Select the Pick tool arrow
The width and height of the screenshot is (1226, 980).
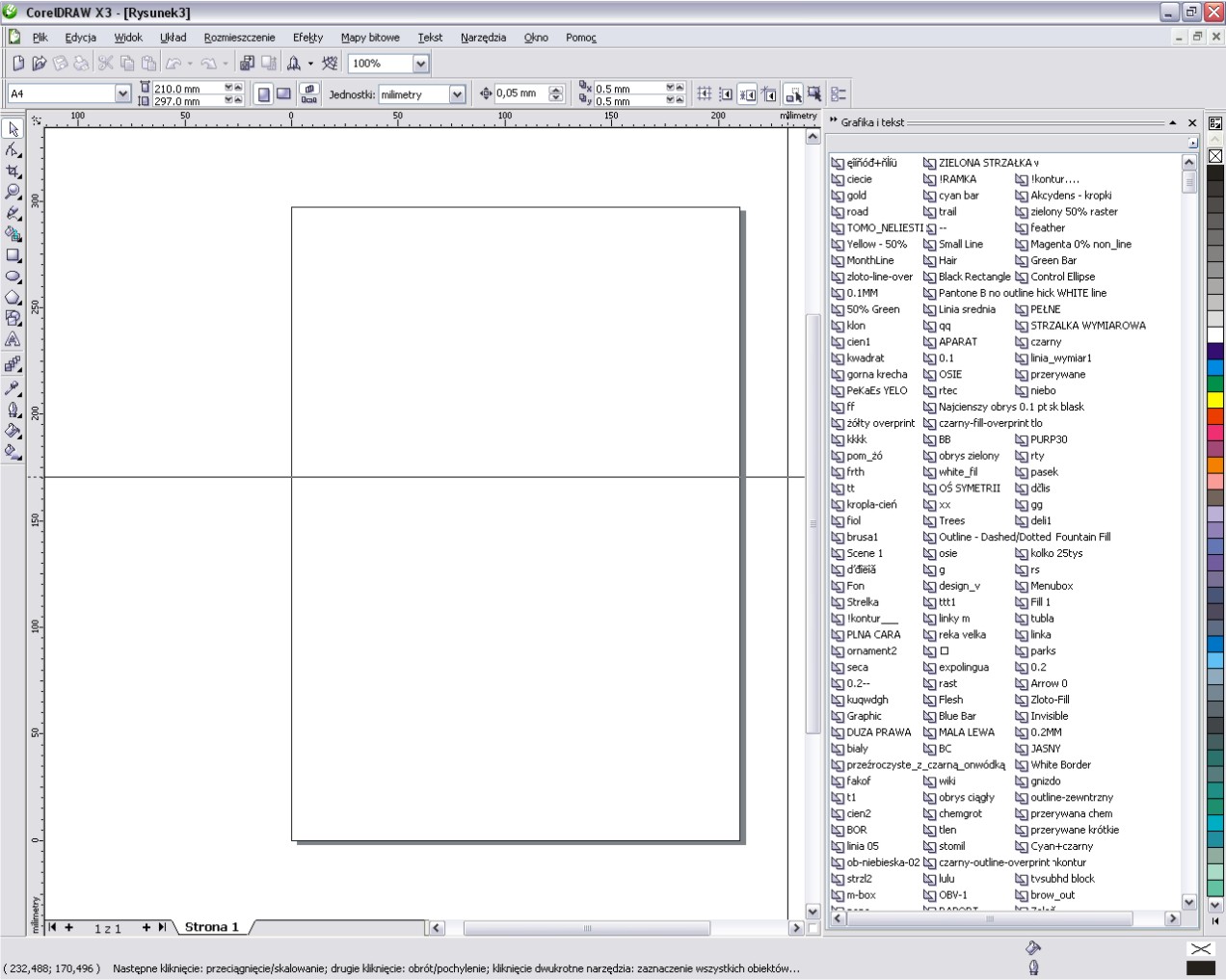pos(13,129)
